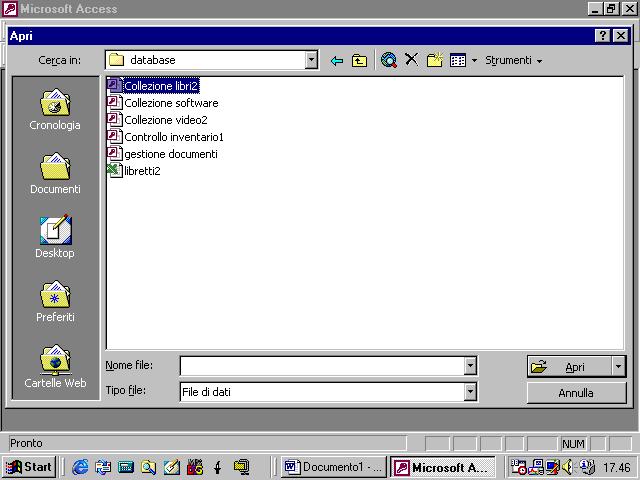Screen dimensions: 640x480
Task: Click the Access icon of Collezione software
Action: click(x=114, y=102)
